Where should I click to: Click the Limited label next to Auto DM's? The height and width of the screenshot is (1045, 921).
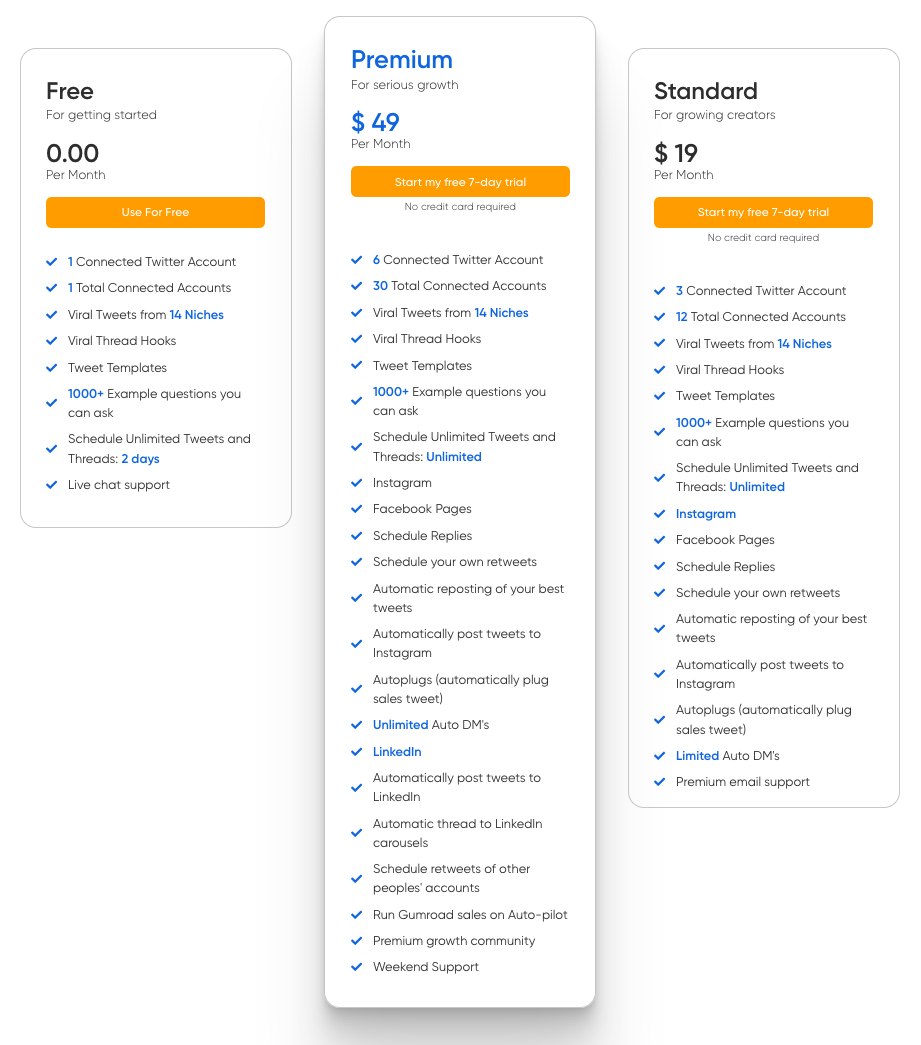pyautogui.click(x=697, y=755)
